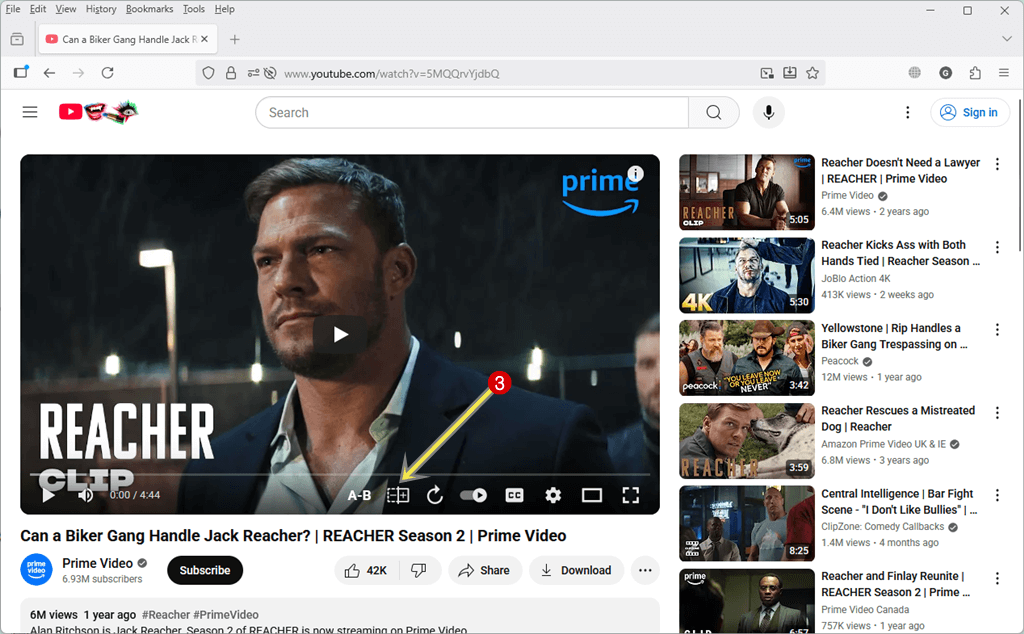1024x634 pixels.
Task: Click the info card icon on video
Action: coord(635,174)
